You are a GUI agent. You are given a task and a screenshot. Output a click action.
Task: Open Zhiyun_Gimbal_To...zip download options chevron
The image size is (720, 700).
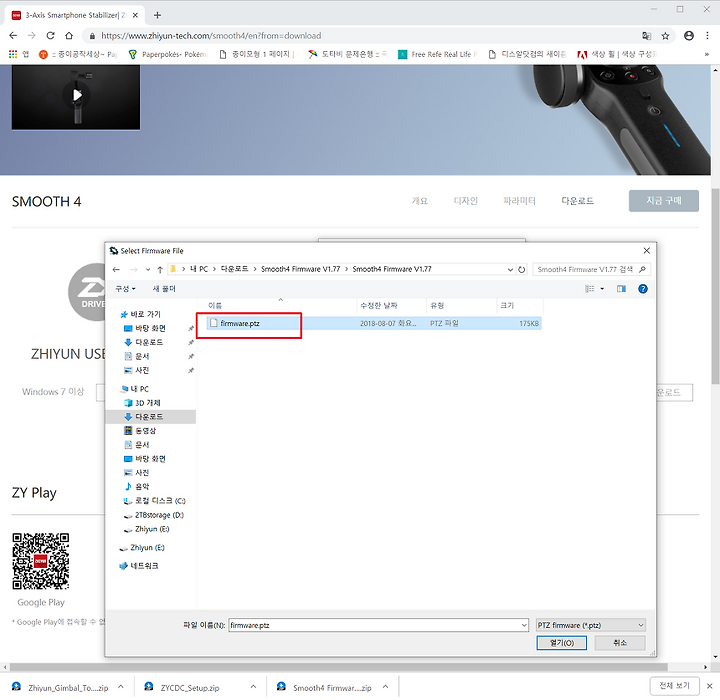click(121, 687)
